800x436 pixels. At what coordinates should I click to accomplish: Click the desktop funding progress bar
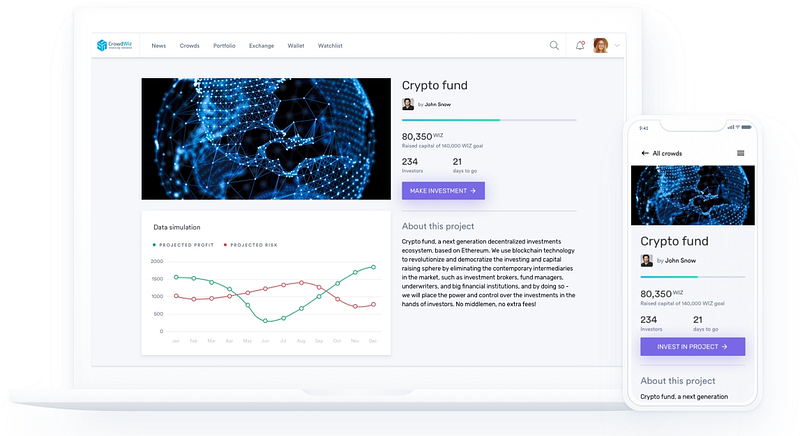point(489,120)
